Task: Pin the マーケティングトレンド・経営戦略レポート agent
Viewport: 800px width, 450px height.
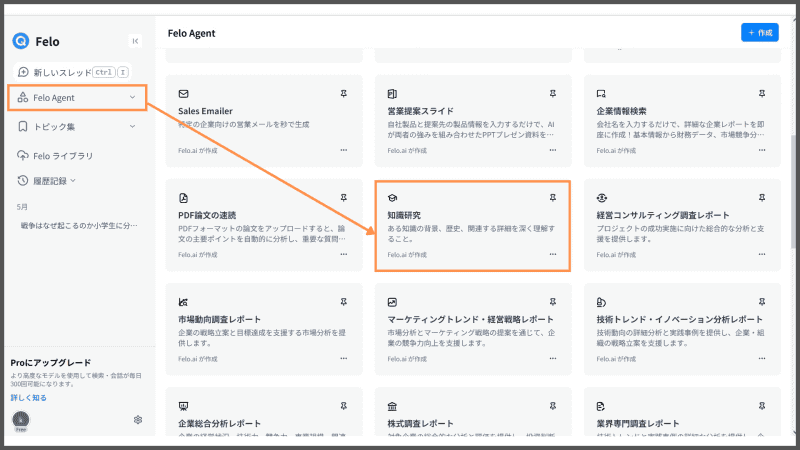Action: click(x=553, y=302)
